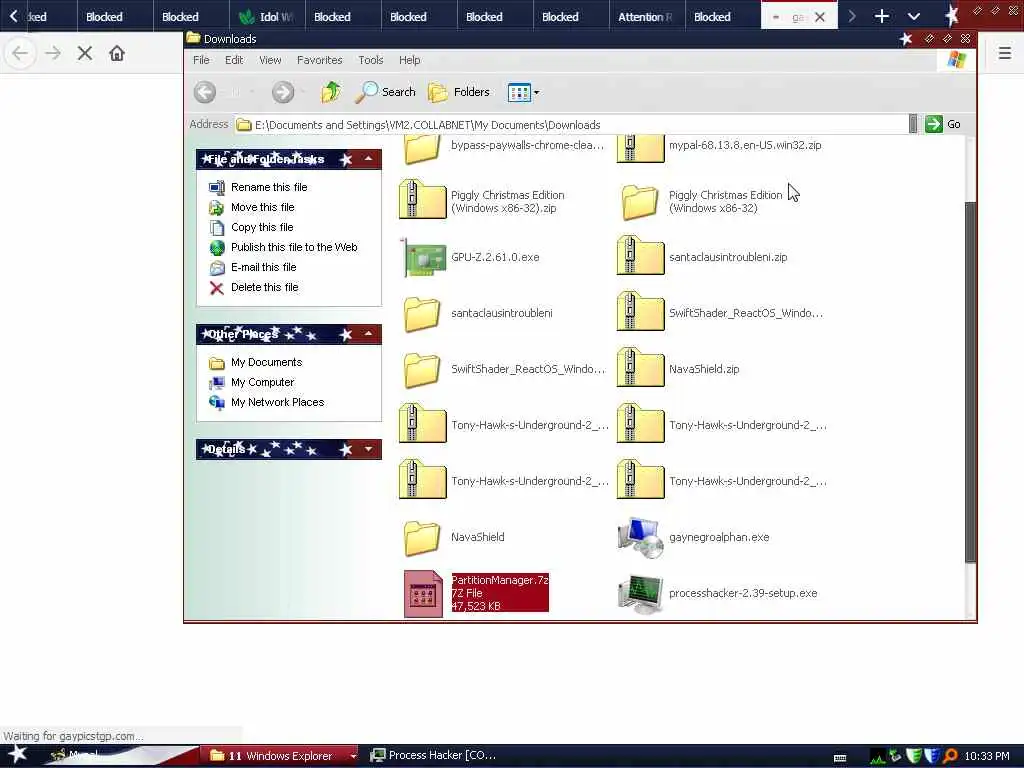Switch to the Idol W browser tab
Screen dimensions: 1024x768
(266, 16)
